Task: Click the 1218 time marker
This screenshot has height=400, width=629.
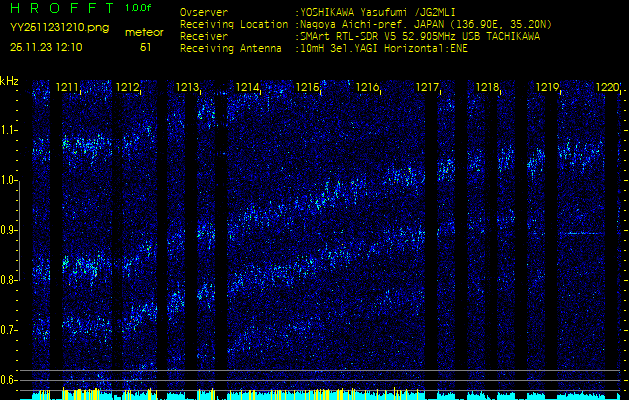Action: (487, 87)
